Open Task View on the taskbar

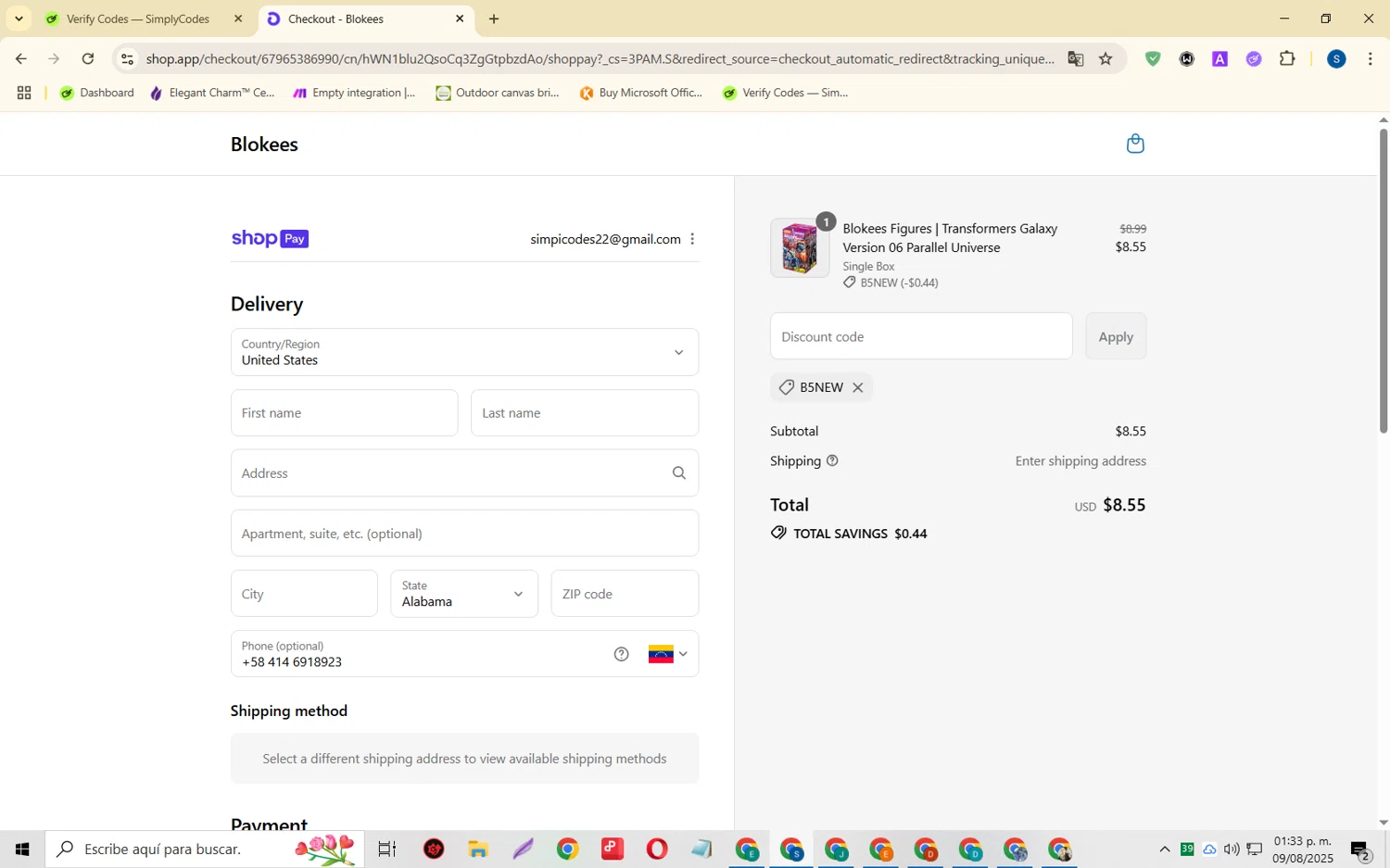tap(387, 849)
